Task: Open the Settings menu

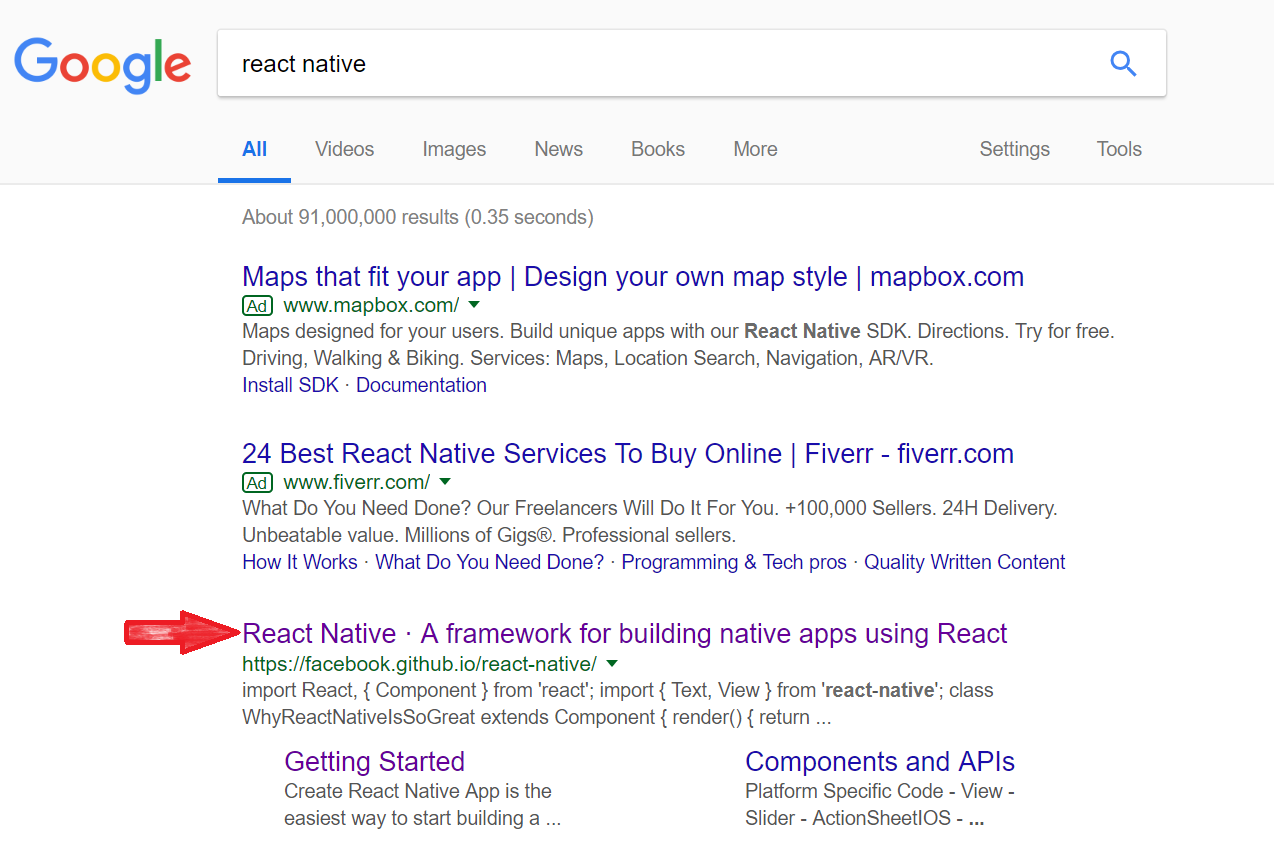Action: click(x=1013, y=149)
